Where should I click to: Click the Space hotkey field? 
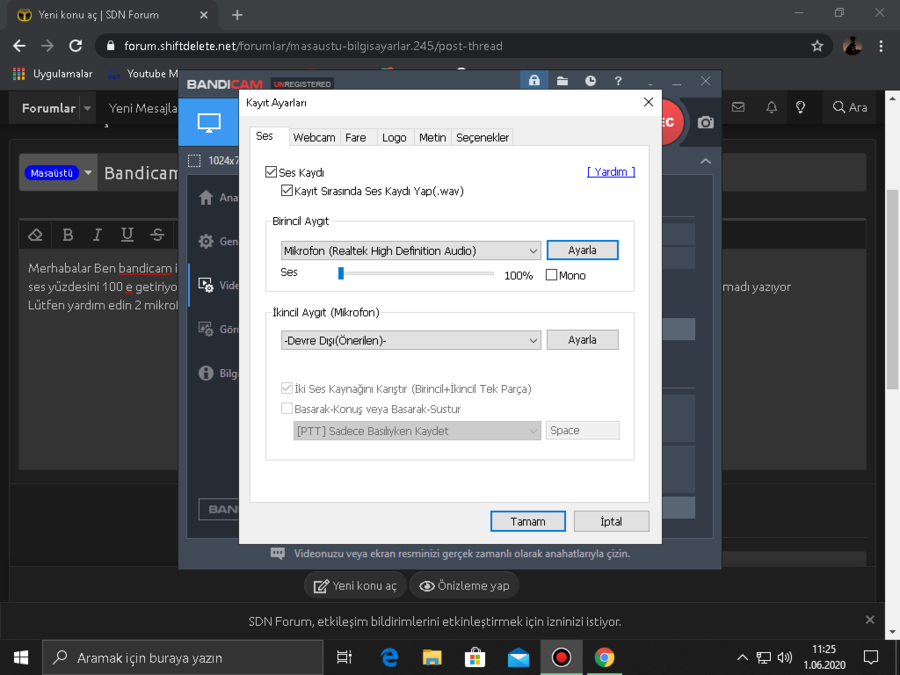coord(582,430)
